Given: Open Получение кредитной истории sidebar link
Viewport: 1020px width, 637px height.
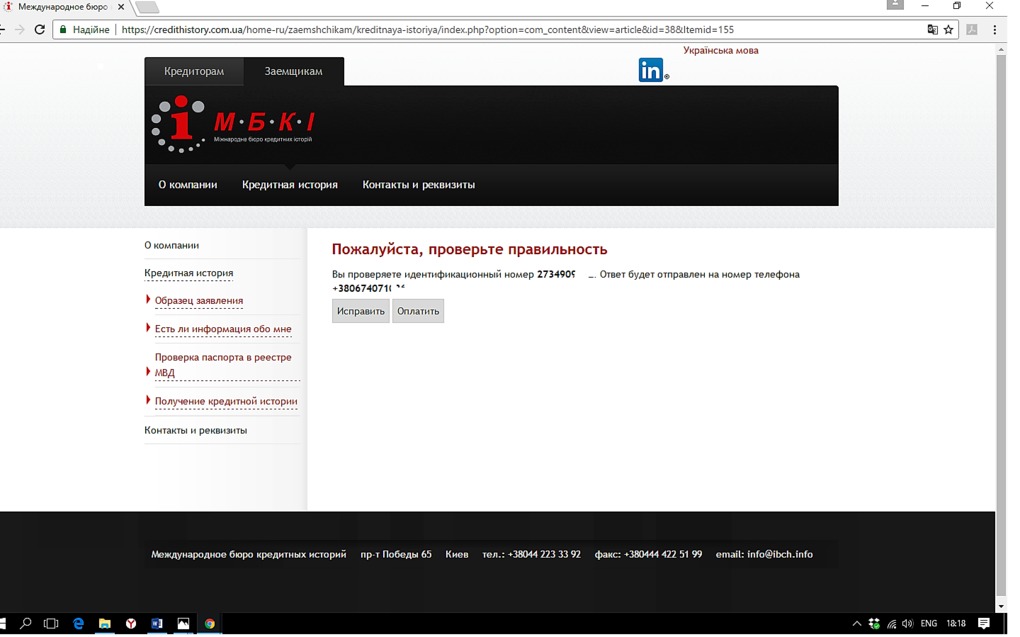Looking at the screenshot, I should coord(225,402).
